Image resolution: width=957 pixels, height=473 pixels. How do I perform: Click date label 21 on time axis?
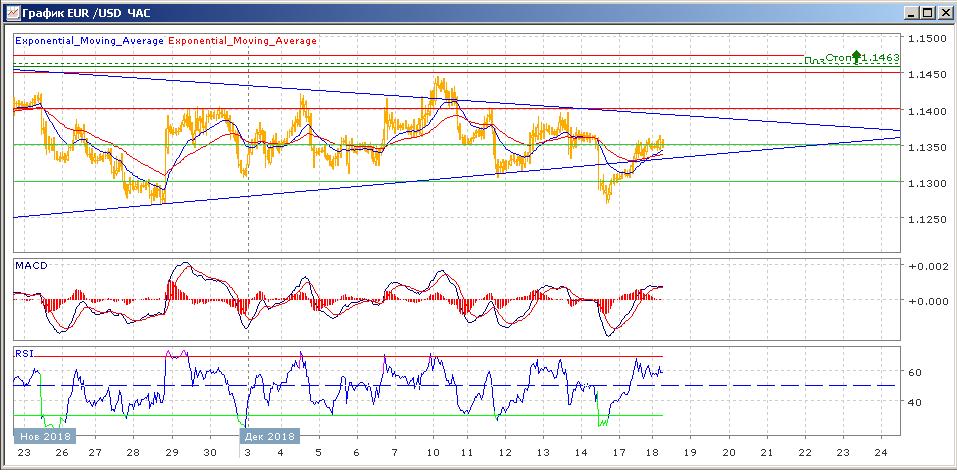767,453
